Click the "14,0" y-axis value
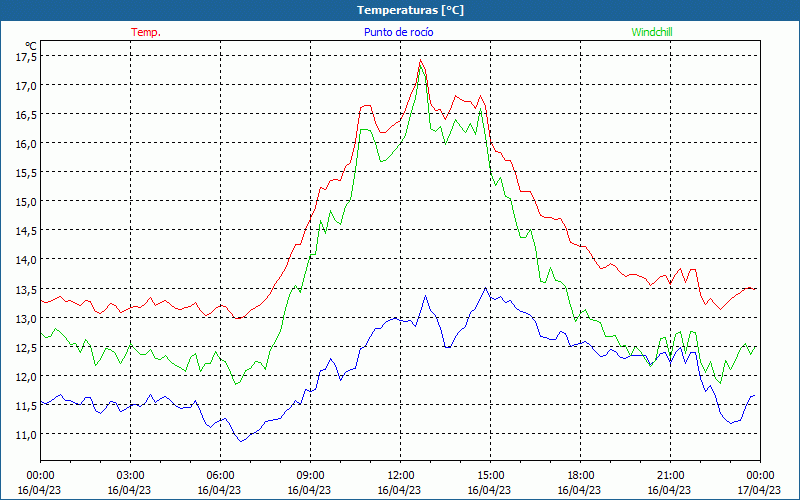The image size is (800, 500). coord(26,260)
